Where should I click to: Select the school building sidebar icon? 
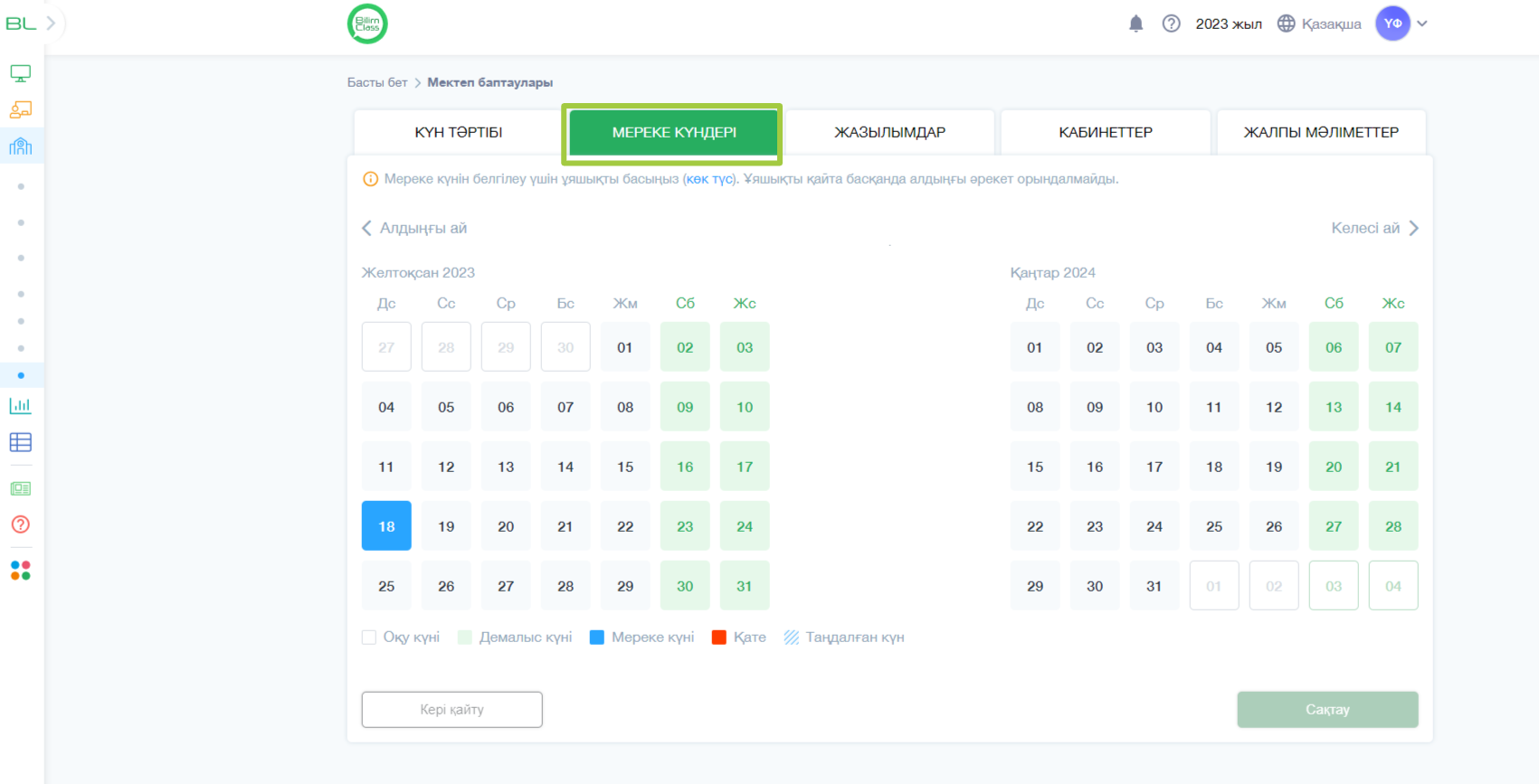pyautogui.click(x=21, y=146)
